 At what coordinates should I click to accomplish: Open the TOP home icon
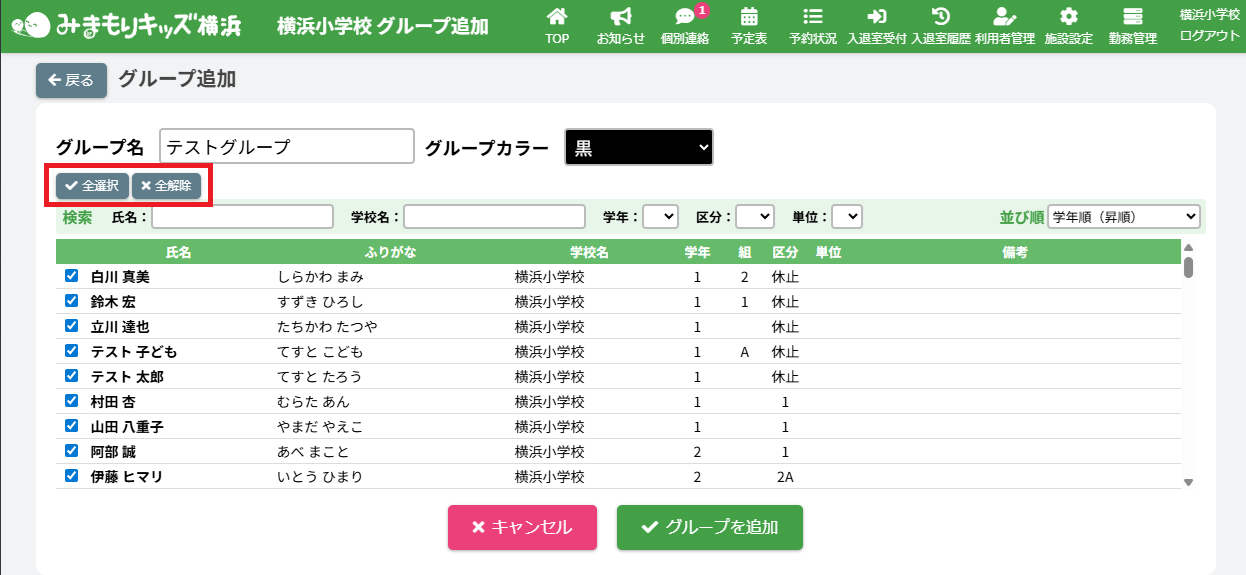557,17
